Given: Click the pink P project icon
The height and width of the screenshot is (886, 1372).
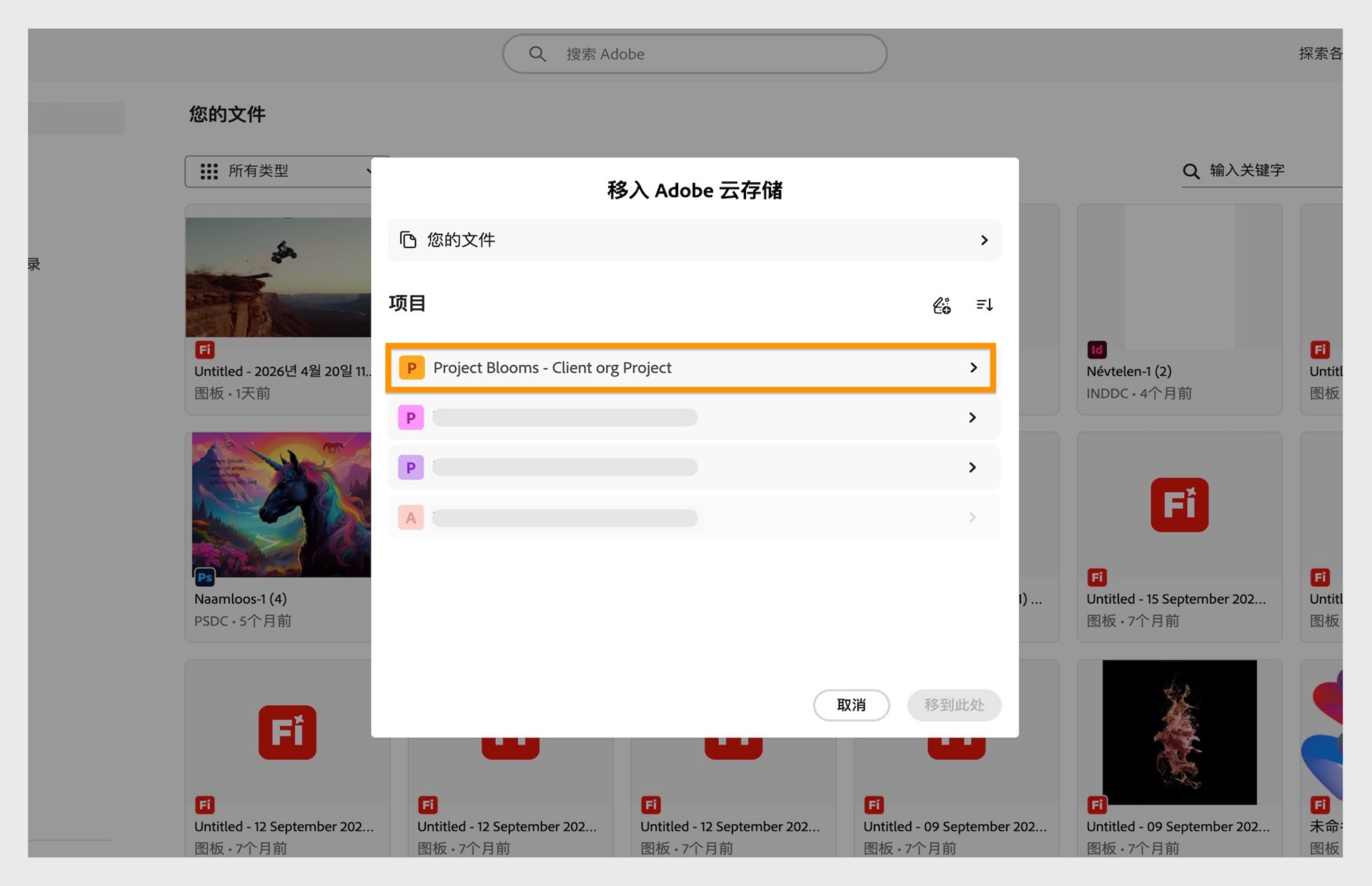Looking at the screenshot, I should pos(411,418).
